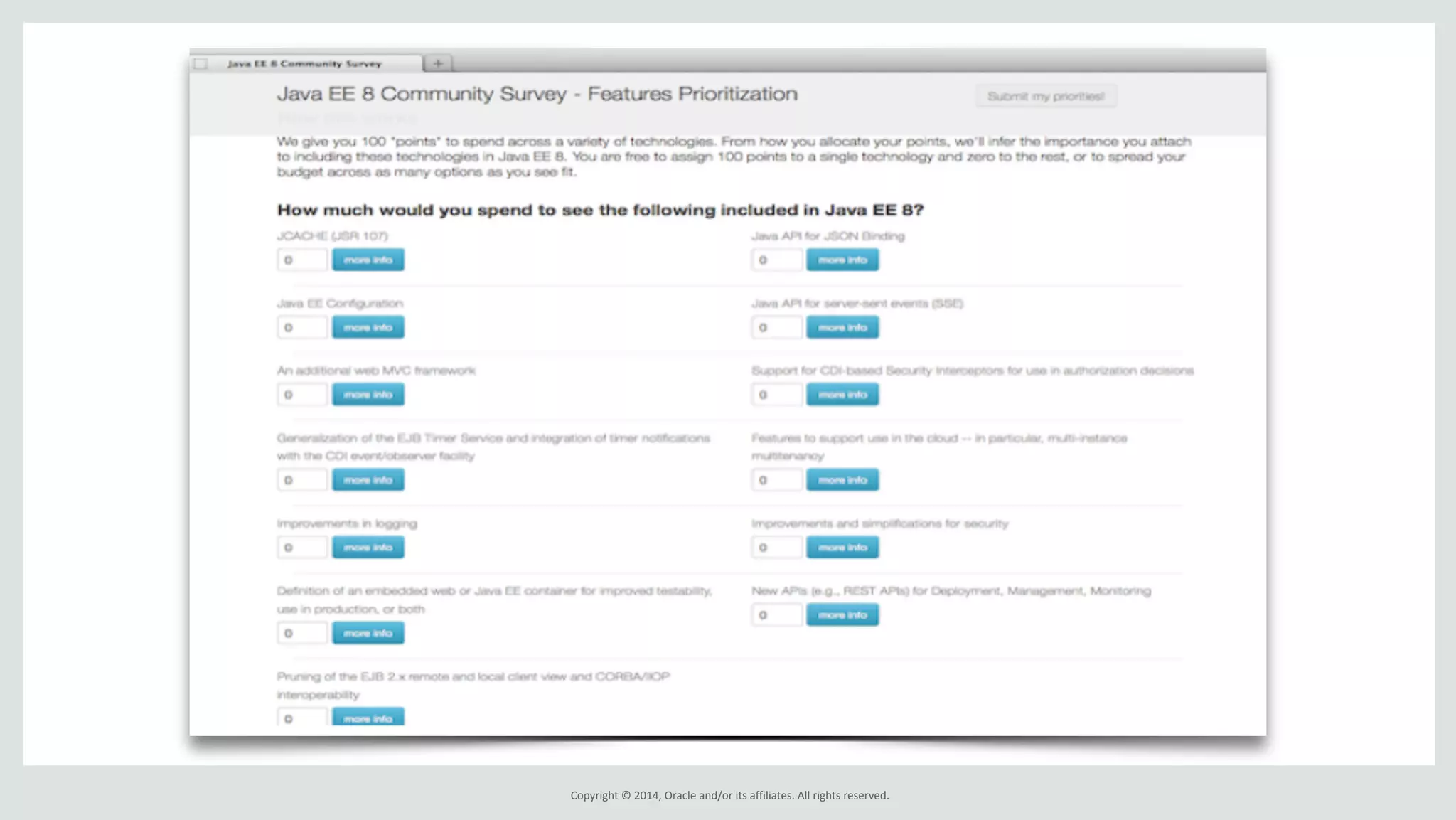Select the Java EE 8 Community Survey tab
The width and height of the screenshot is (1456, 820).
point(306,63)
